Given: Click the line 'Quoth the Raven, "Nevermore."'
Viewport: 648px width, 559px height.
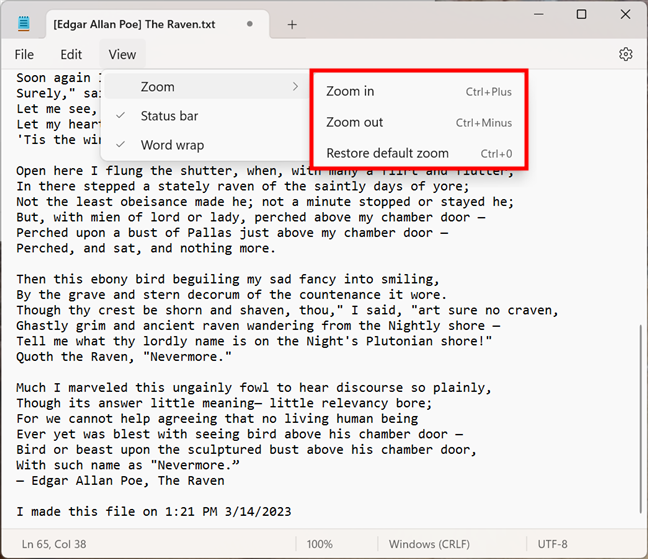Looking at the screenshot, I should click(x=124, y=357).
